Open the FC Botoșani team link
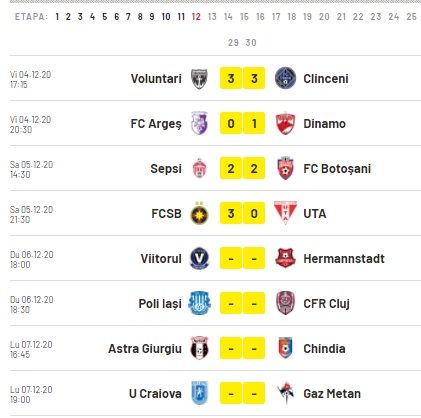Viewport: 421px width, 418px height. [337, 169]
